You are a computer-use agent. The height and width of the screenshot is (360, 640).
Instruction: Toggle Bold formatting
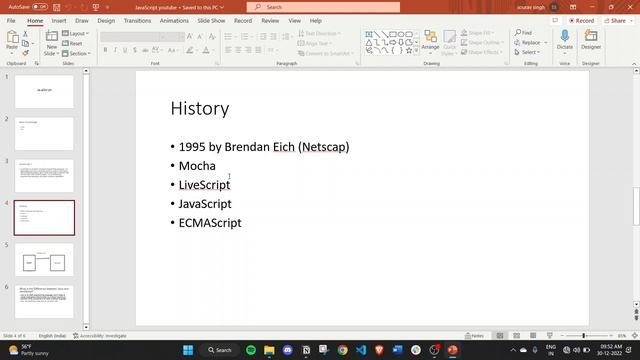[x=105, y=50]
